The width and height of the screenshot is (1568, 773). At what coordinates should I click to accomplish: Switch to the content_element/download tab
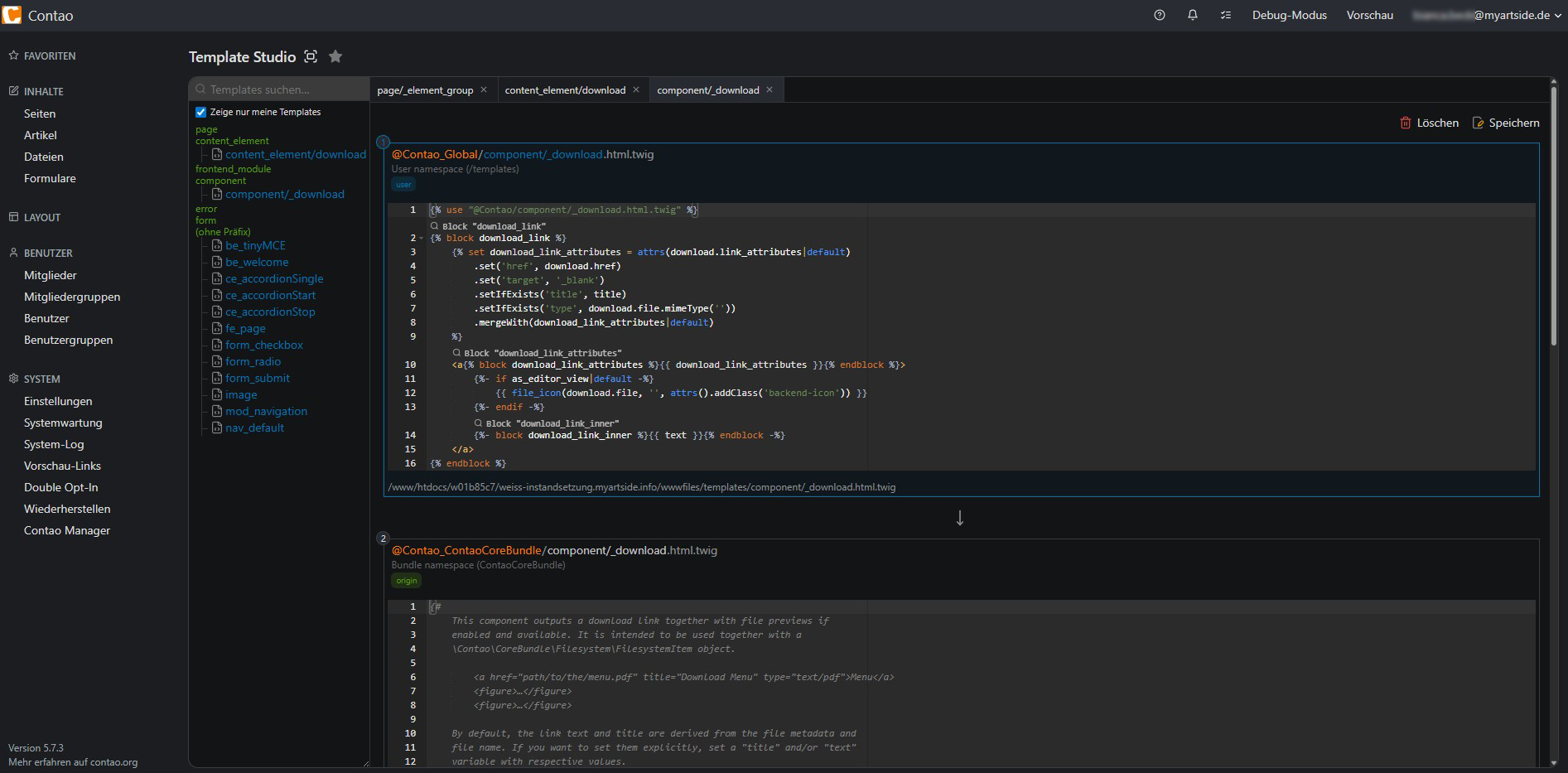click(565, 89)
